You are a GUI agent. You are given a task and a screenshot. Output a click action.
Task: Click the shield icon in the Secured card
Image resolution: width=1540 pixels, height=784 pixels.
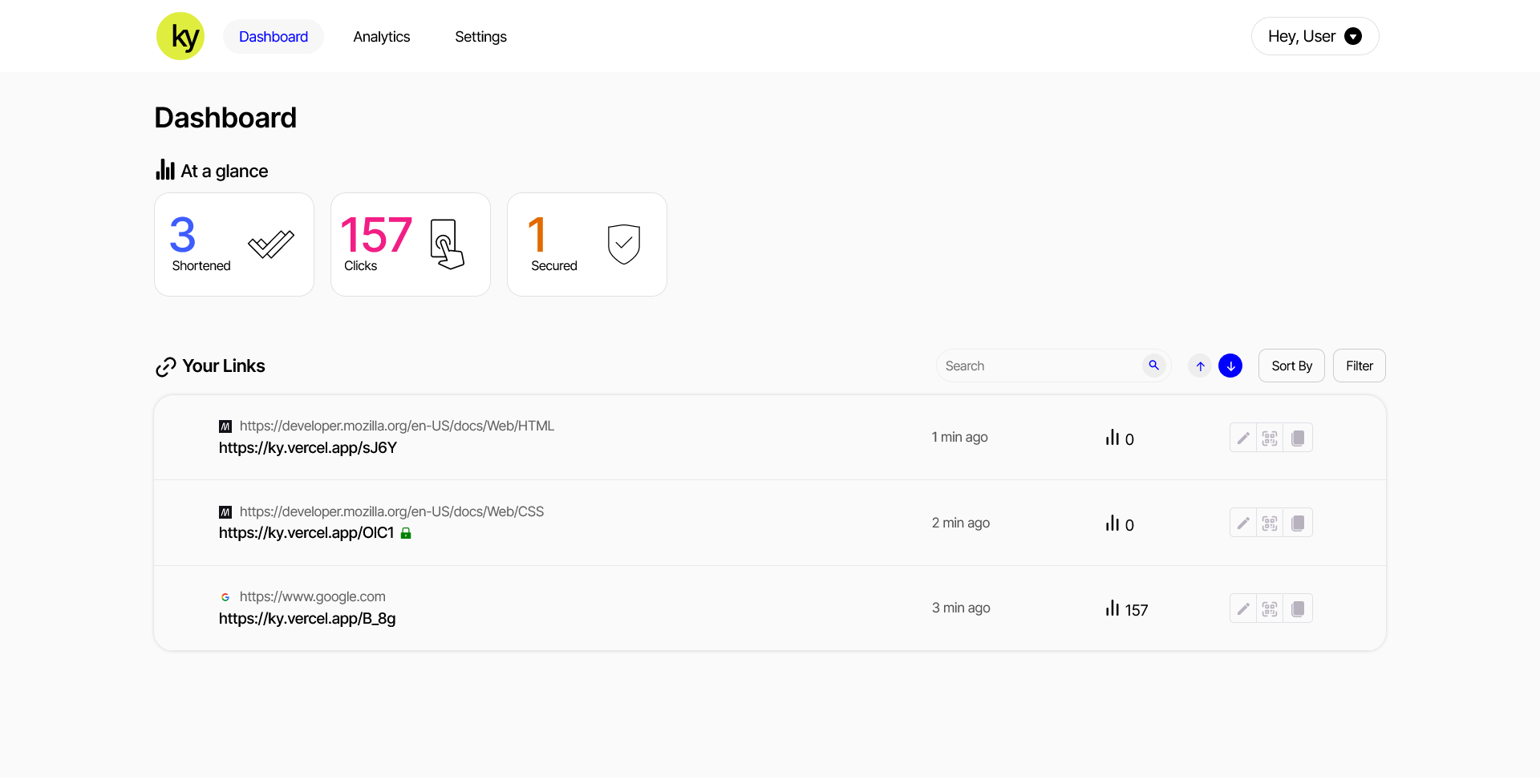[623, 244]
